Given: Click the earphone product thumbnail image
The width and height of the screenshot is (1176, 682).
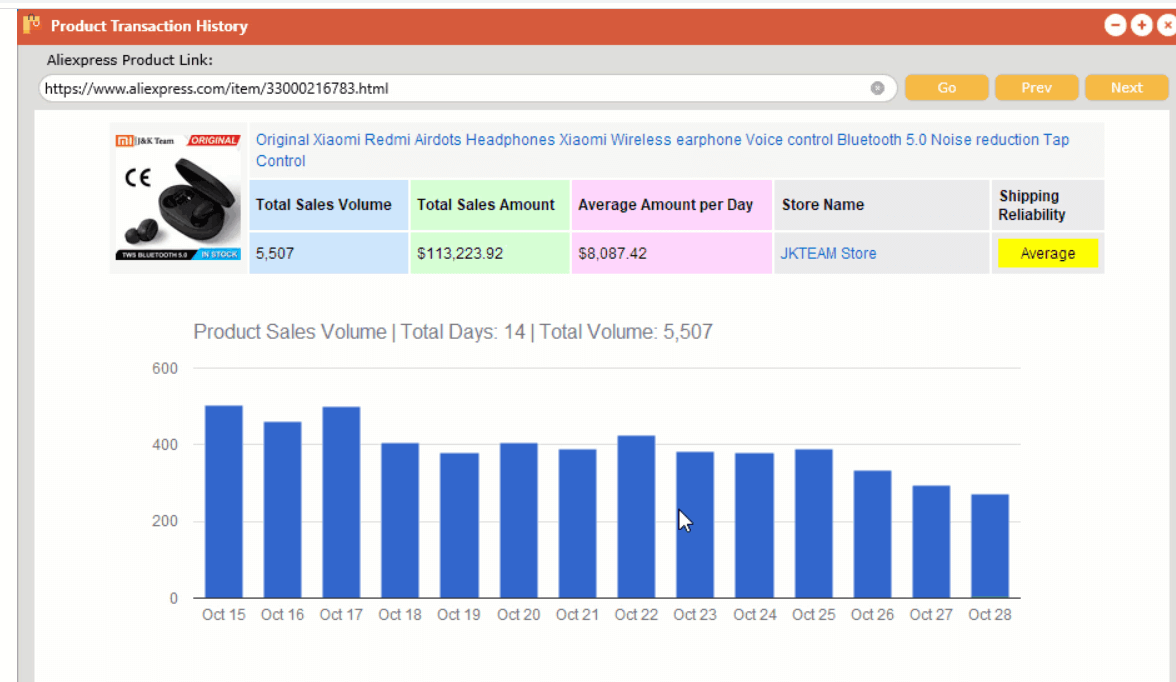Looking at the screenshot, I should point(178,197).
